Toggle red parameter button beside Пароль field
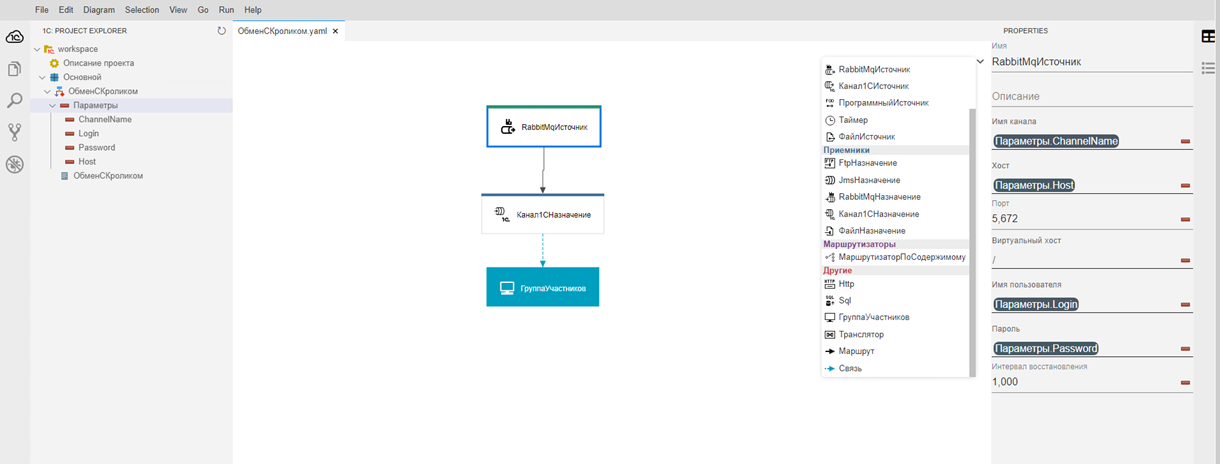This screenshot has height=464, width=1220. (x=1185, y=349)
